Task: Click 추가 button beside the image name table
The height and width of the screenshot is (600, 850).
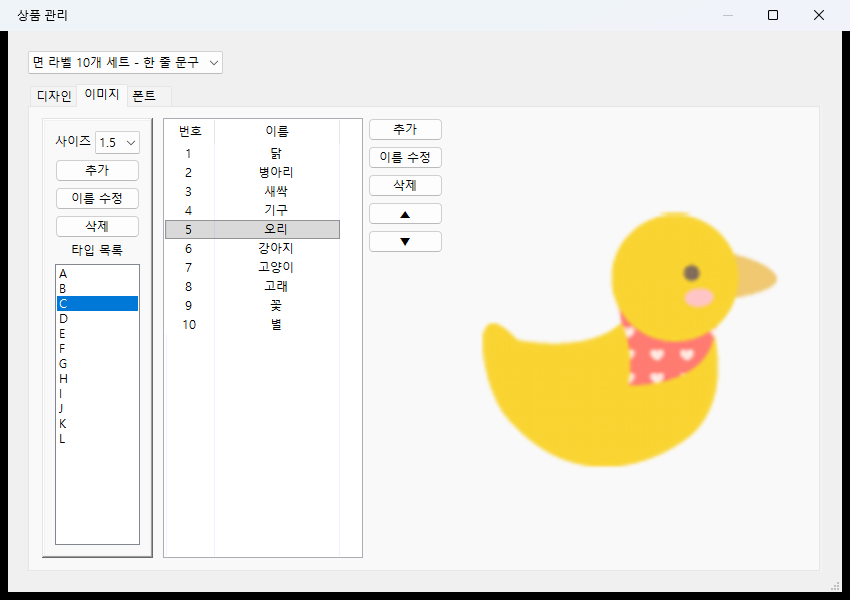Action: click(x=405, y=130)
